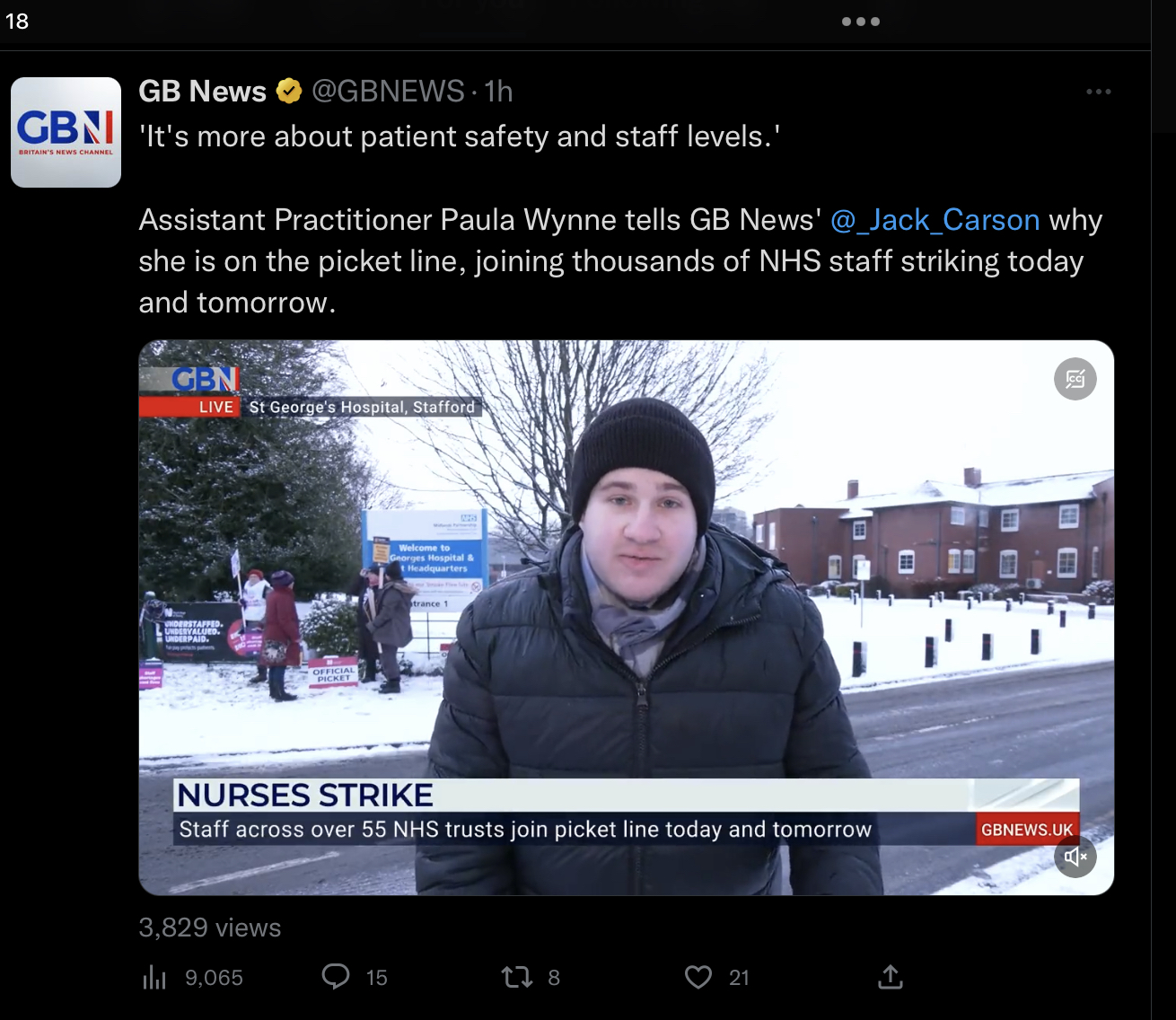Click the gold verified badge

point(288,91)
